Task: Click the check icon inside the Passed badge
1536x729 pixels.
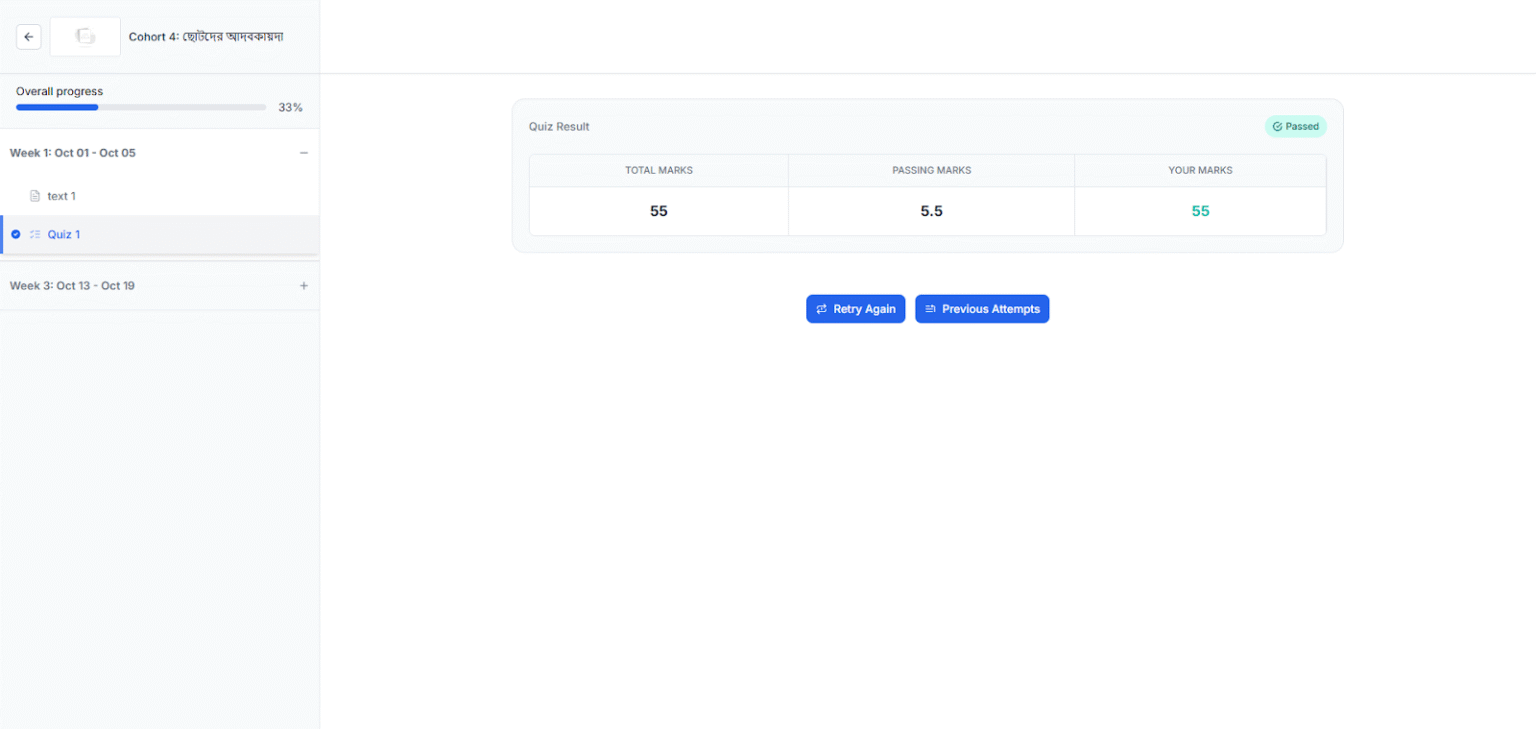Action: coord(1277,126)
